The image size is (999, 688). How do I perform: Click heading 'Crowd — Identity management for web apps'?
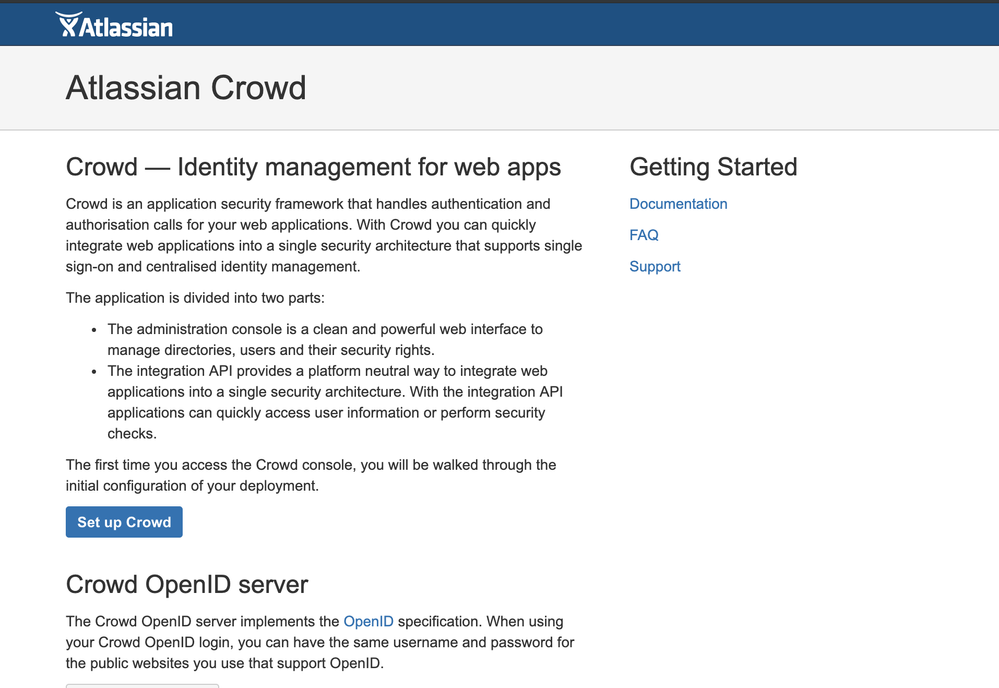coord(313,167)
